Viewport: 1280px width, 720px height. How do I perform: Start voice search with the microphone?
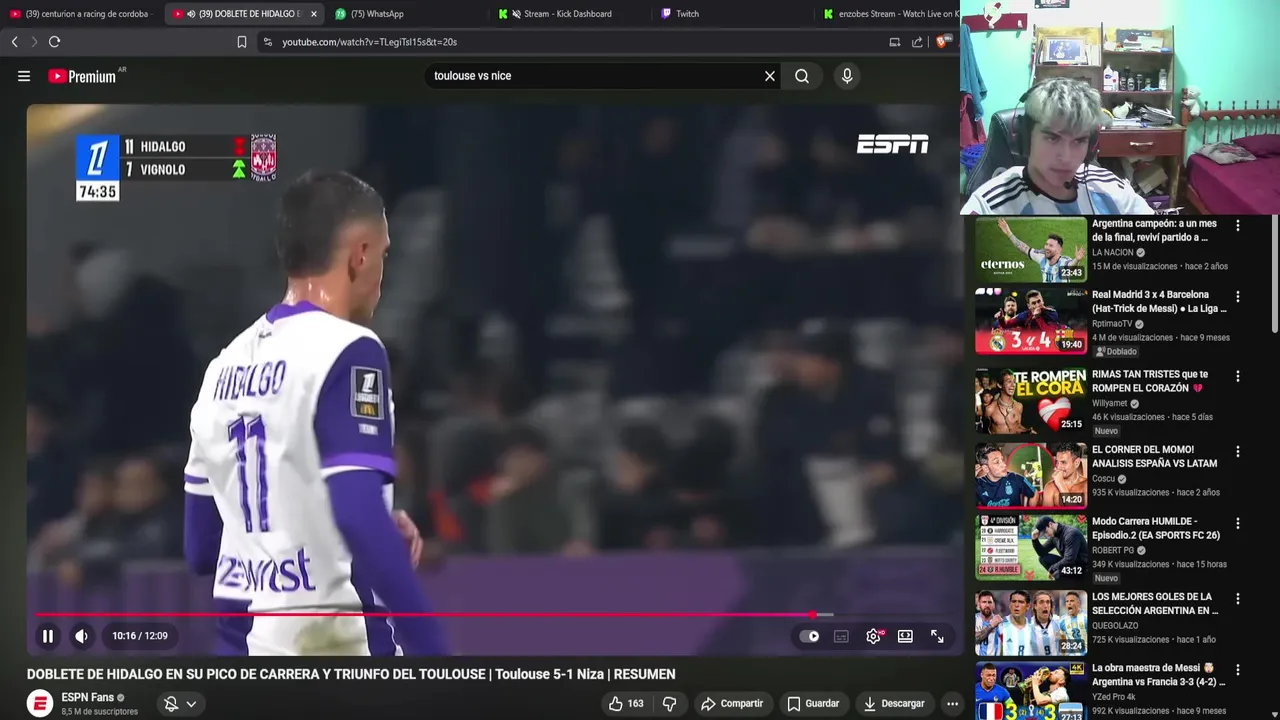pos(847,76)
